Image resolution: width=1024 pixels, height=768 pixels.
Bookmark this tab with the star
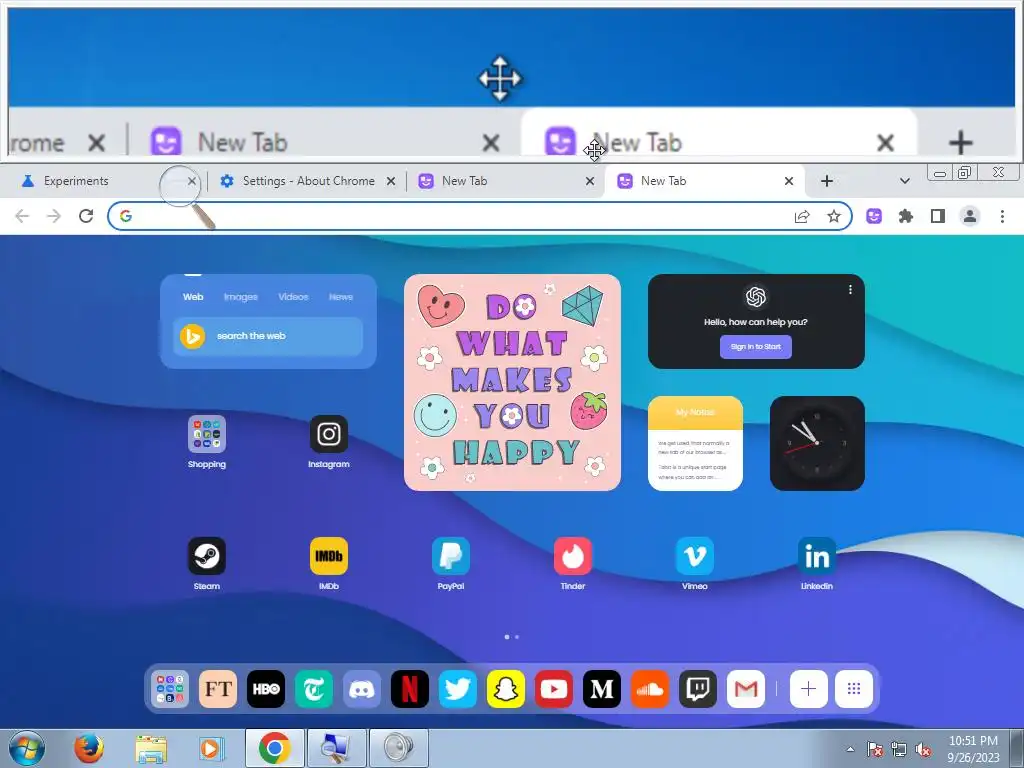[834, 216]
